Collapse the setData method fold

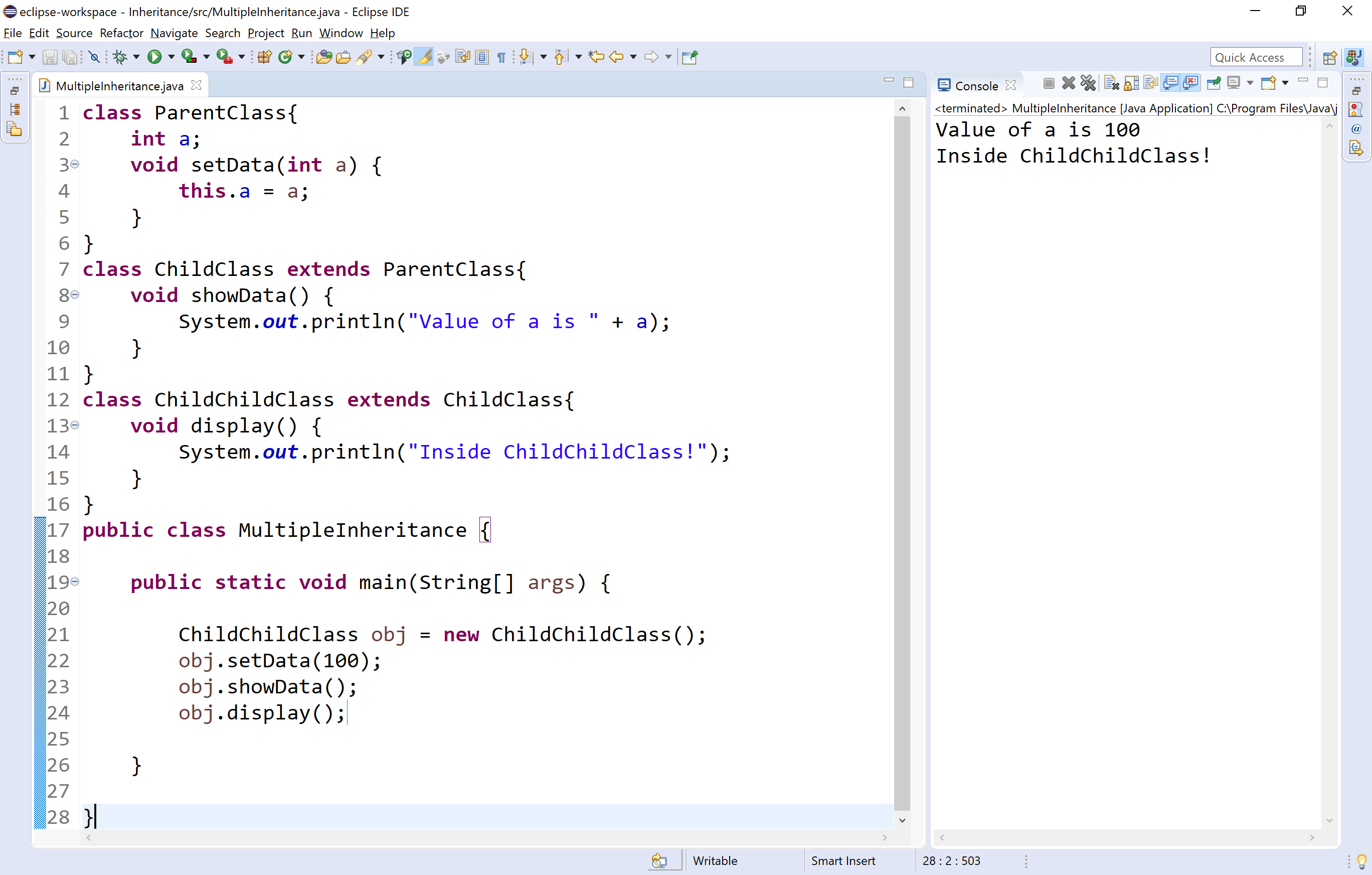(76, 165)
